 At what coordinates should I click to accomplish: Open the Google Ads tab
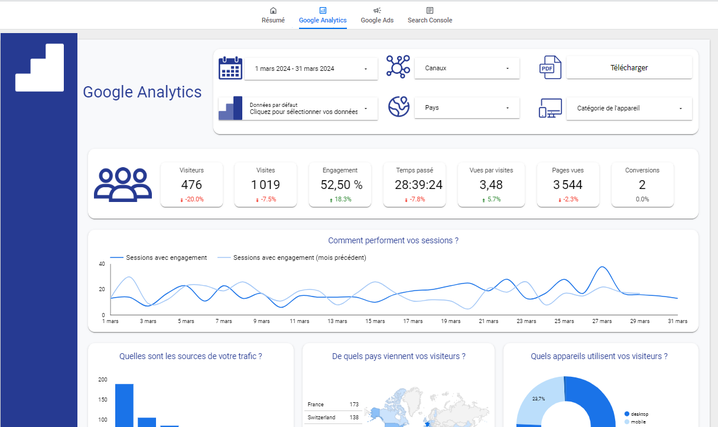tap(377, 15)
